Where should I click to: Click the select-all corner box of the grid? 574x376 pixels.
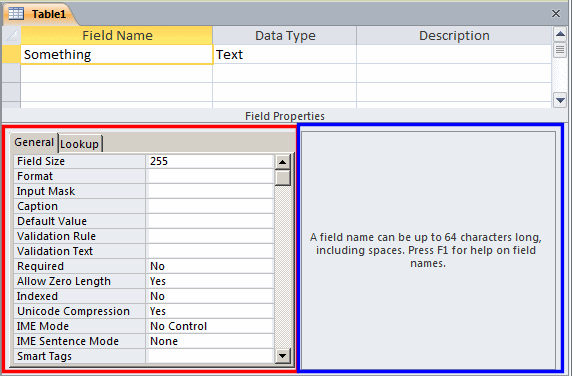tap(11, 36)
